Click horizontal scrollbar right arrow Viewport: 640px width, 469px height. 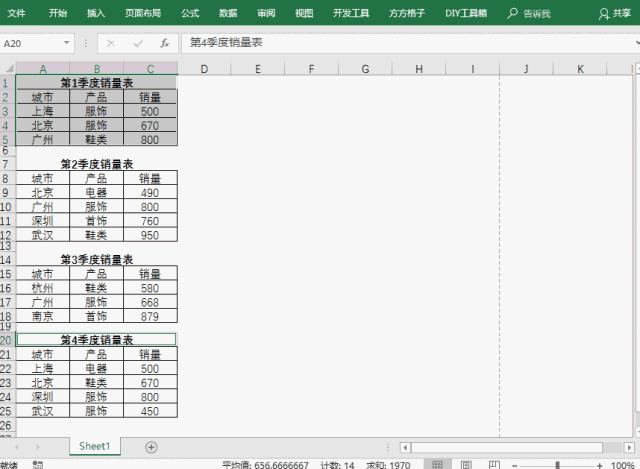[629, 448]
